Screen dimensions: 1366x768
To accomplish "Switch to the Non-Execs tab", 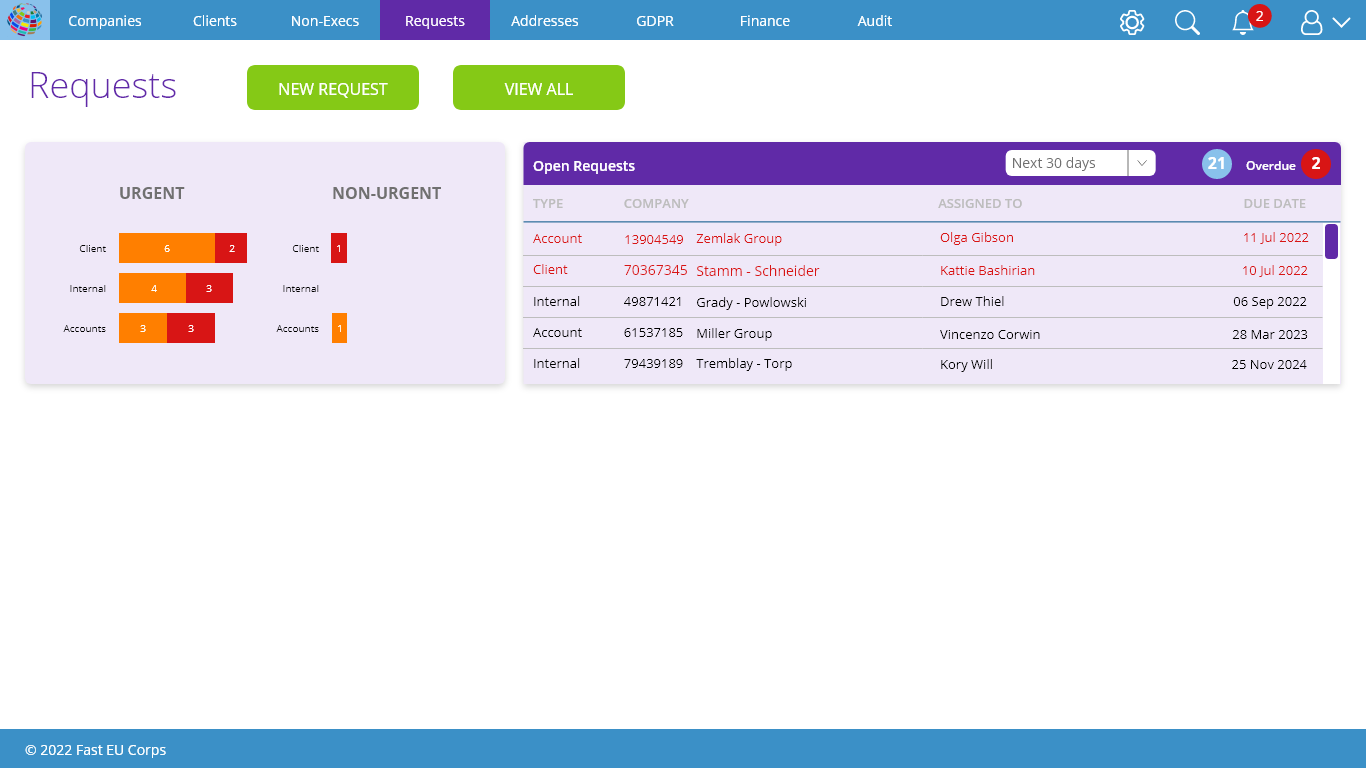I will pos(325,20).
